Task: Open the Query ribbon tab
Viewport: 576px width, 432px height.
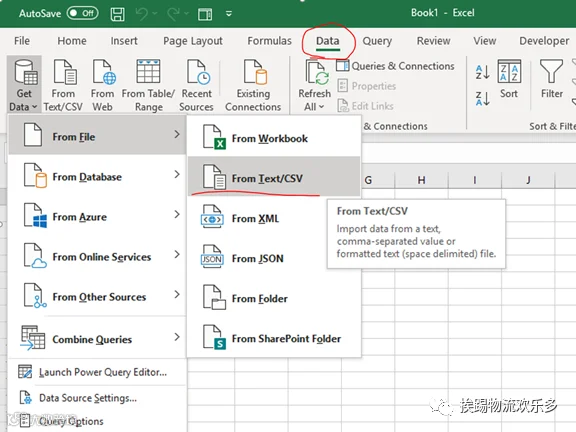Action: (x=377, y=41)
